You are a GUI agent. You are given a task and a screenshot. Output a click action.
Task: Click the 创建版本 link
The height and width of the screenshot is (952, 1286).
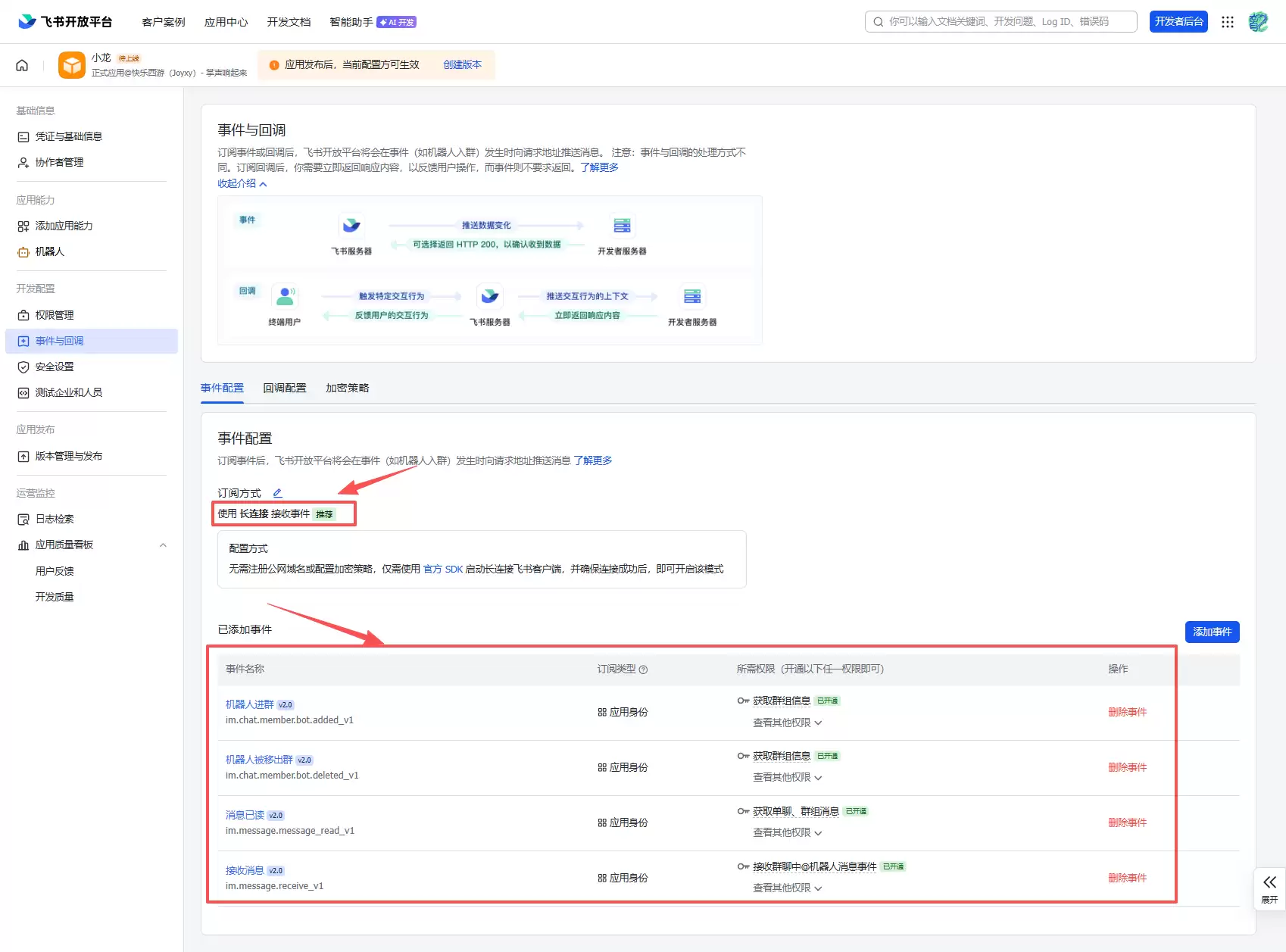tap(462, 64)
